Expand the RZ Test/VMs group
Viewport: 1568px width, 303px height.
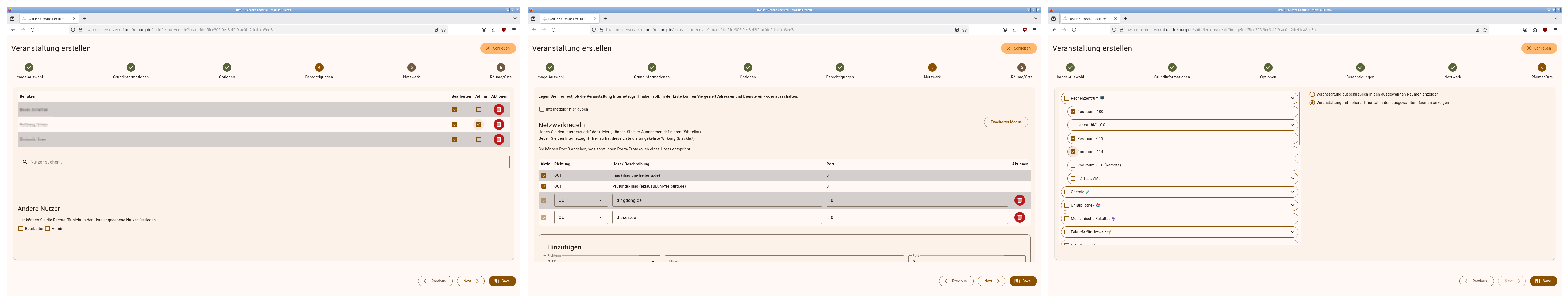pyautogui.click(x=1292, y=179)
